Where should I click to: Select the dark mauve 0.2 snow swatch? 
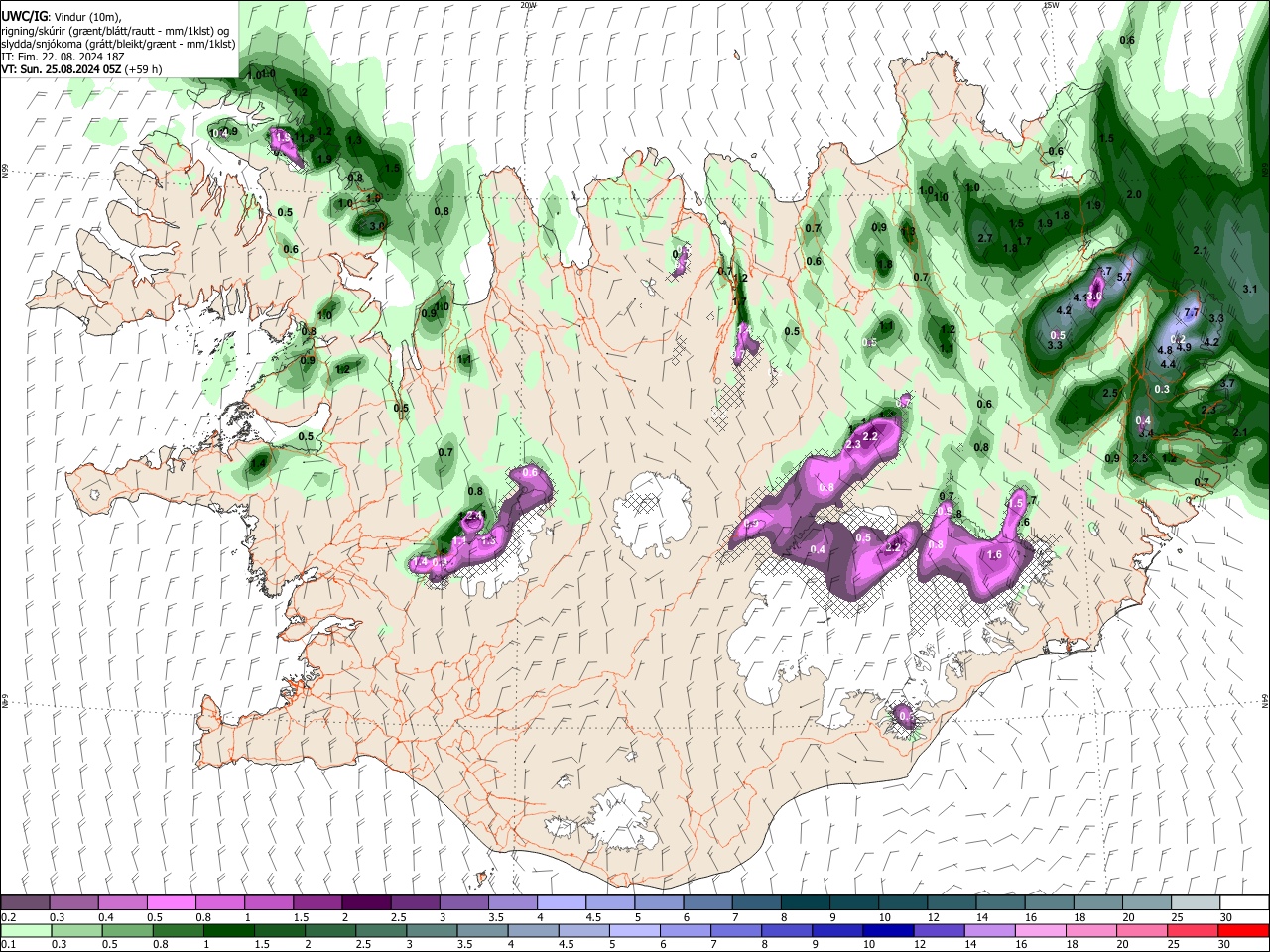click(x=25, y=903)
